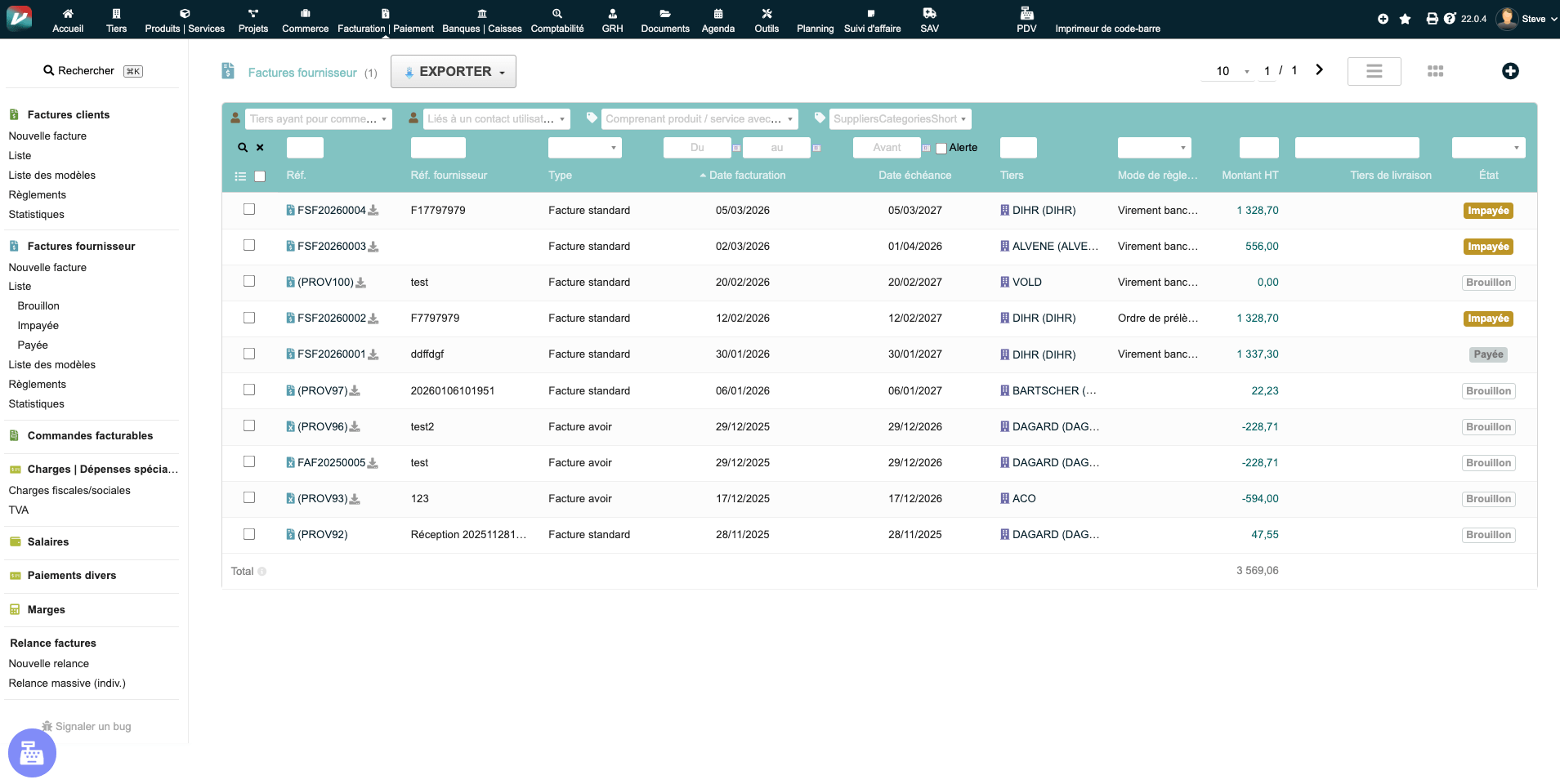Click the plus icon to add supplier invoice
Screen dimensions: 1560x784
tap(1510, 71)
